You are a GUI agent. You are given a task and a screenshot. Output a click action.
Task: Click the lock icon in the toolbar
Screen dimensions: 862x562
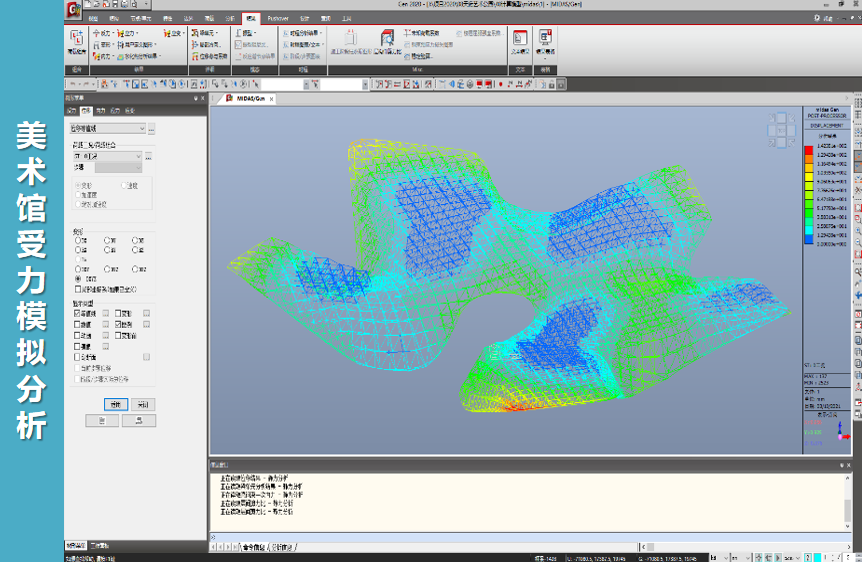(551, 84)
